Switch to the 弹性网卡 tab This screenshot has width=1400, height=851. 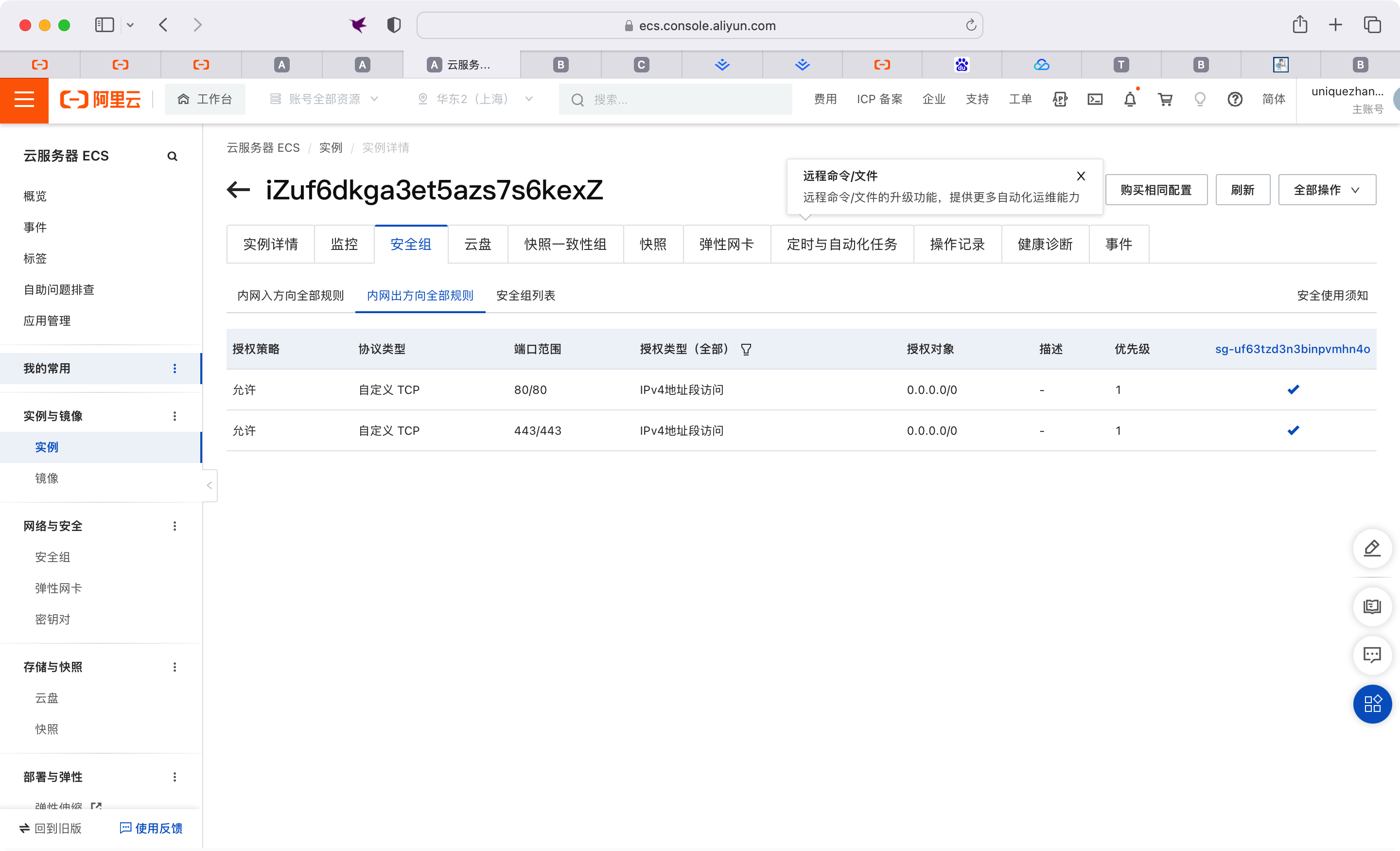pyautogui.click(x=727, y=244)
